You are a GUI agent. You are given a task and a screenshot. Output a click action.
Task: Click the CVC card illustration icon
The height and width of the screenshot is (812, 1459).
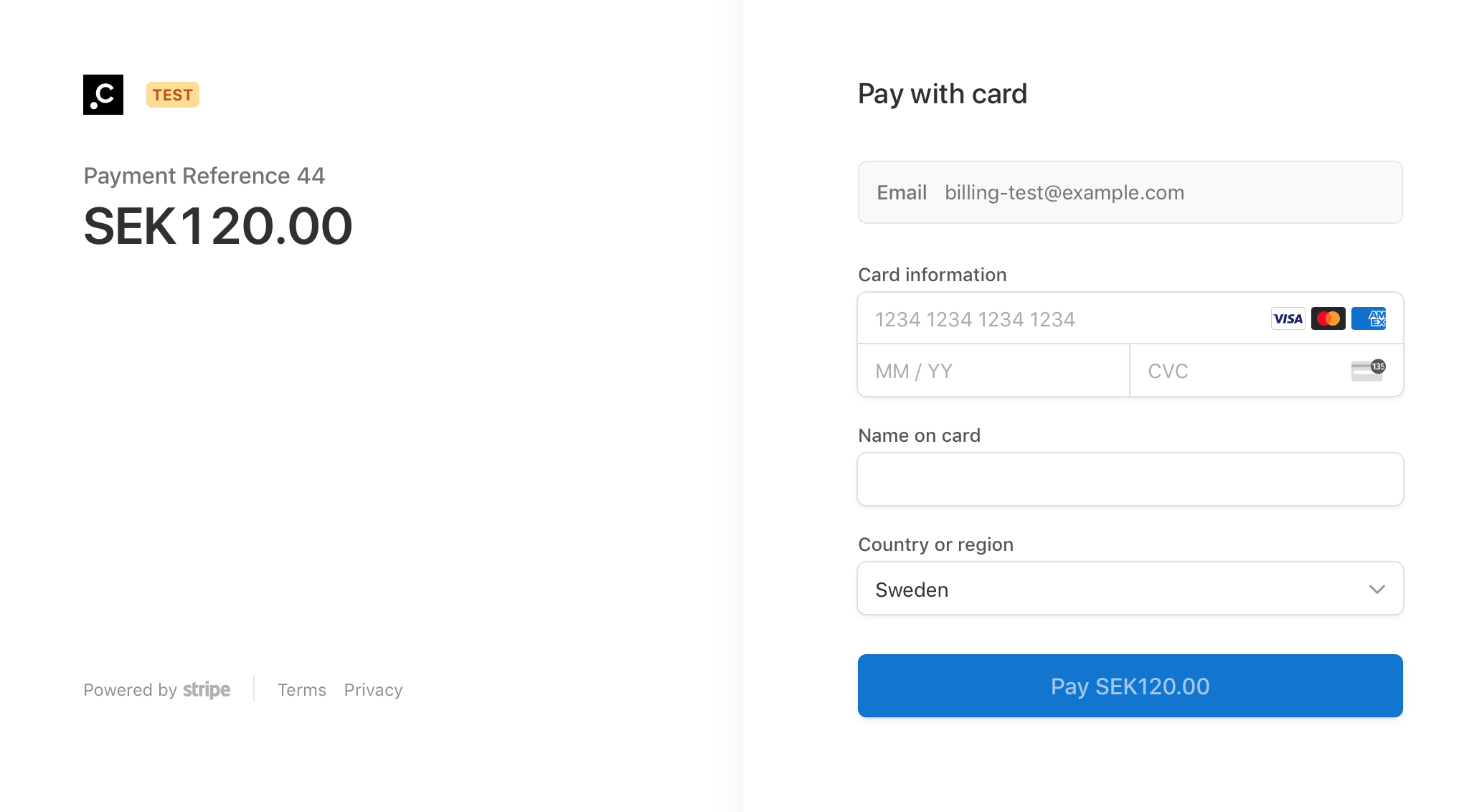1366,370
